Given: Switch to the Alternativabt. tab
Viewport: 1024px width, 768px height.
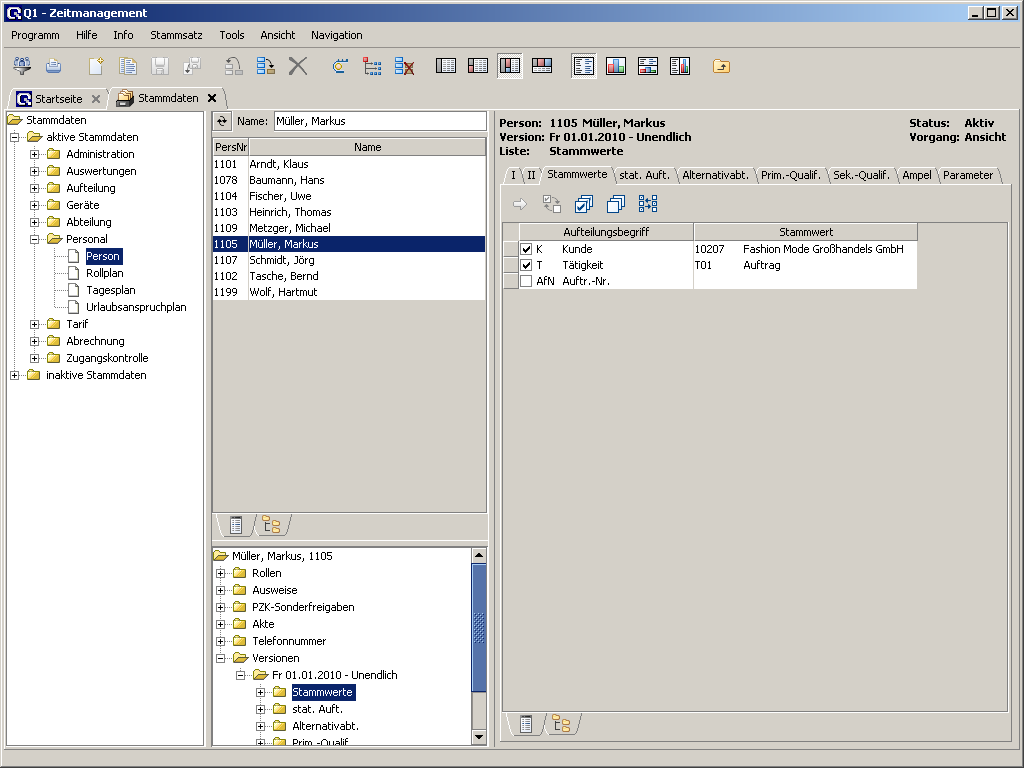Looking at the screenshot, I should point(715,175).
